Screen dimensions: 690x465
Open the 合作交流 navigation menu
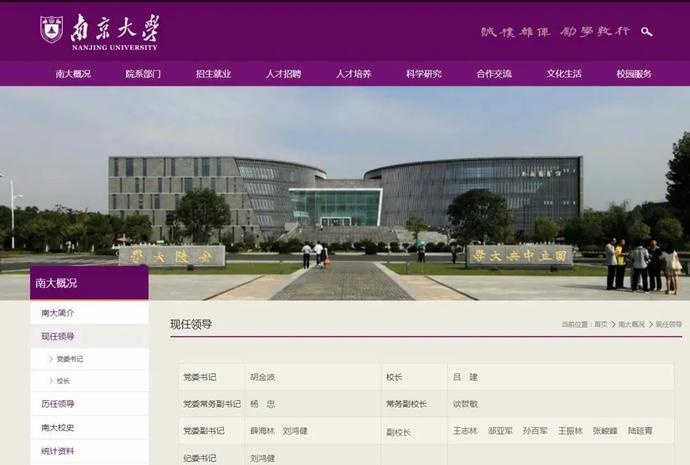[x=494, y=74]
